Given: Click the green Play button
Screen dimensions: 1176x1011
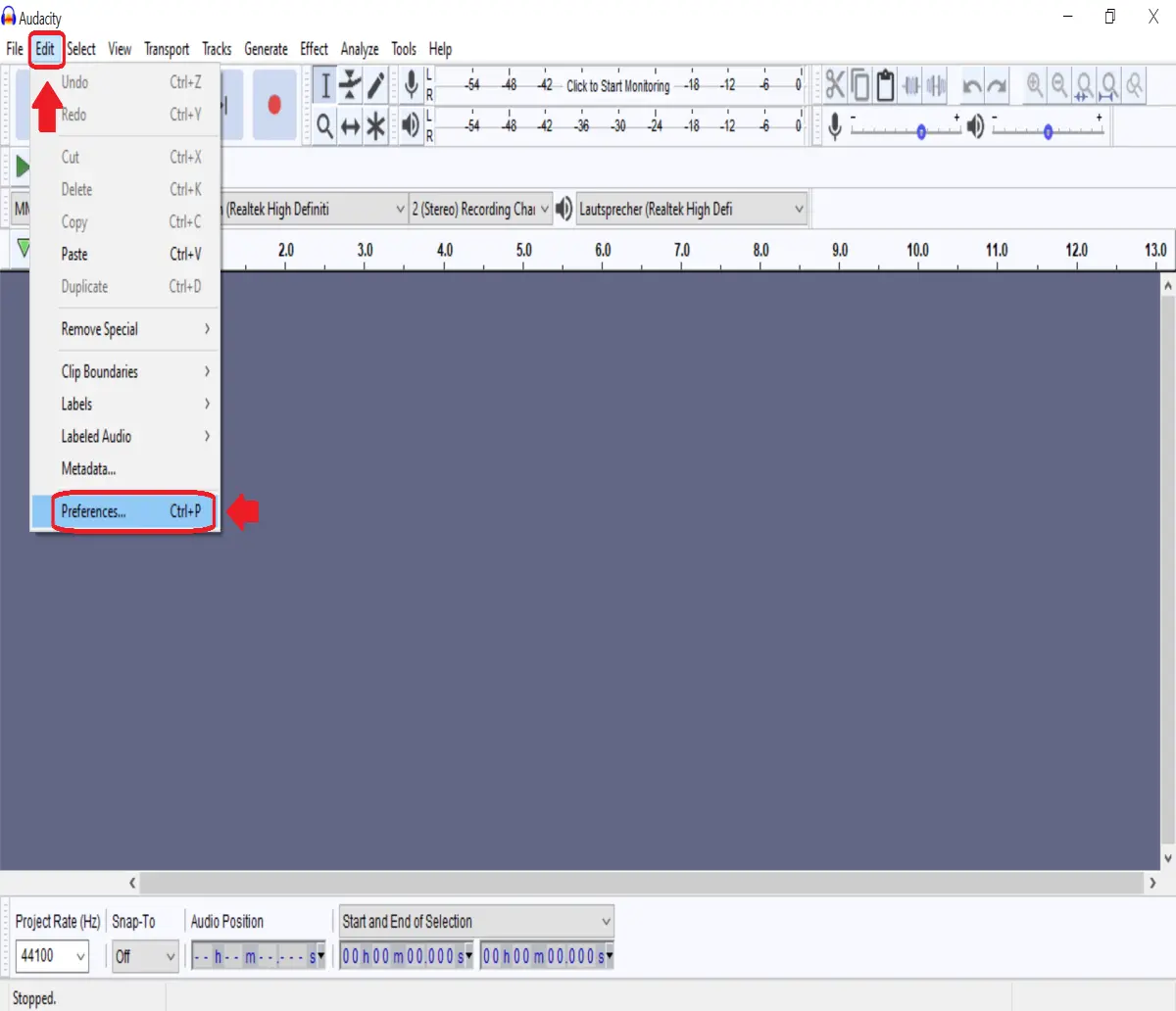Looking at the screenshot, I should click(x=22, y=166).
